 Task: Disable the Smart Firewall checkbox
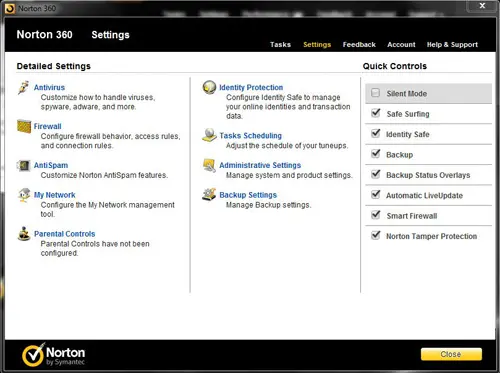click(376, 215)
